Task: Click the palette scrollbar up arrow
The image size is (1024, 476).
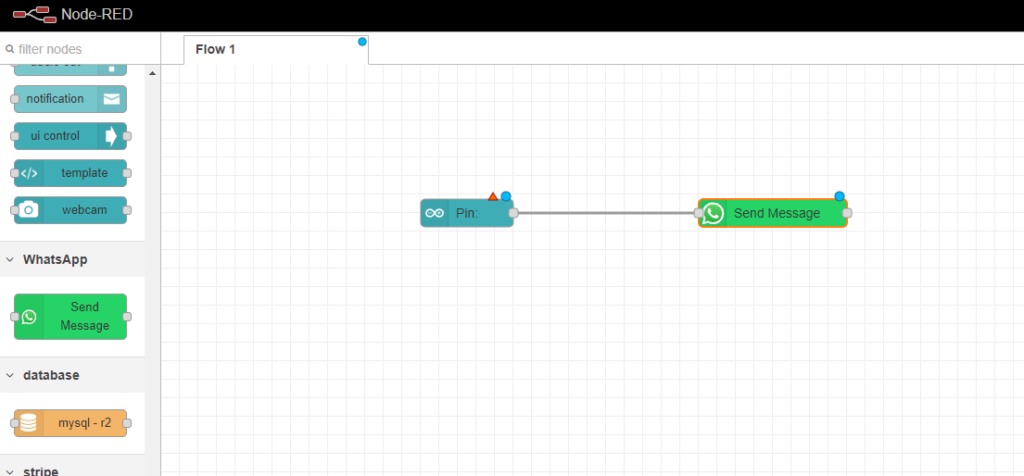Action: [152, 73]
